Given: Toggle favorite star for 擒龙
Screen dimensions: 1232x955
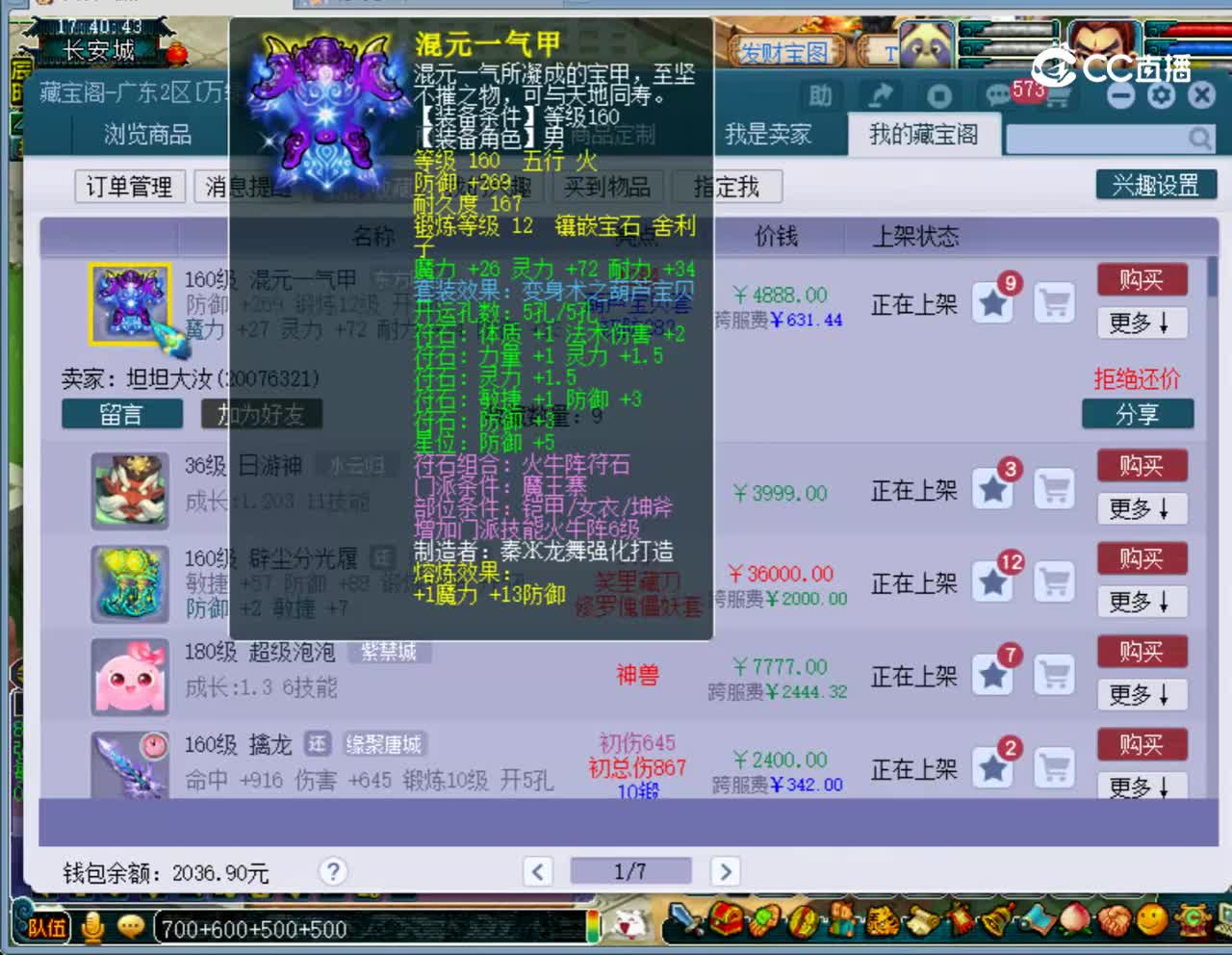Looking at the screenshot, I should coord(993,769).
